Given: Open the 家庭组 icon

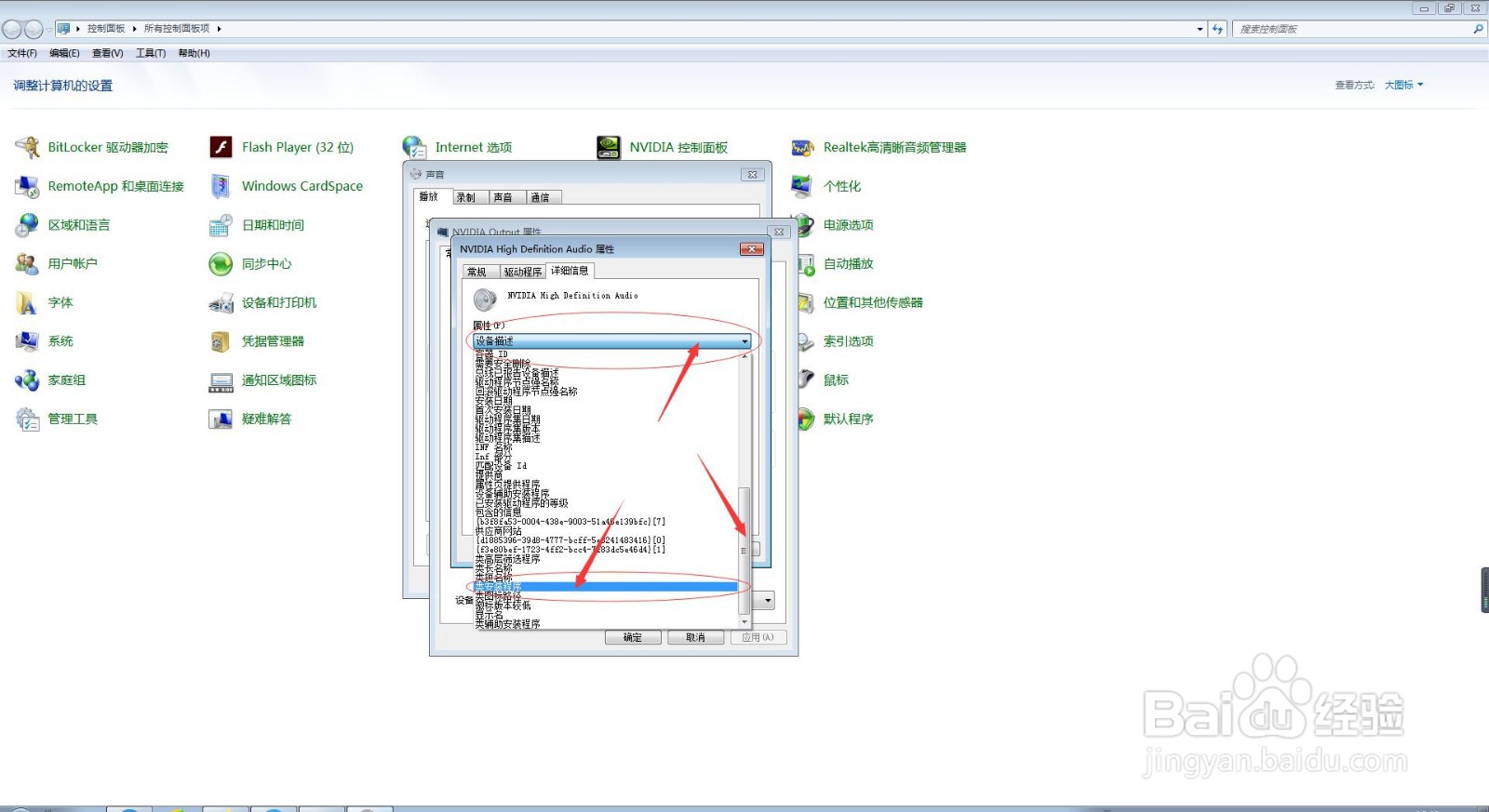Looking at the screenshot, I should (x=27, y=380).
